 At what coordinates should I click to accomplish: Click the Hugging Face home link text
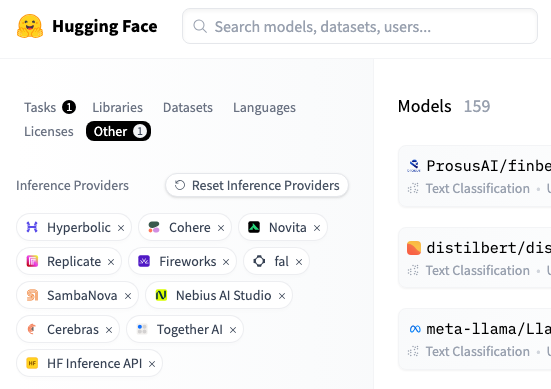click(x=105, y=26)
